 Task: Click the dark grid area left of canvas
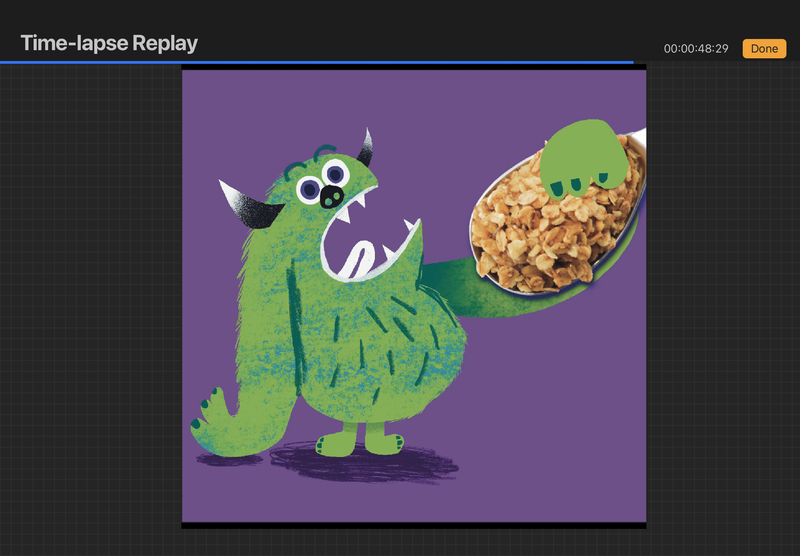coord(90,300)
